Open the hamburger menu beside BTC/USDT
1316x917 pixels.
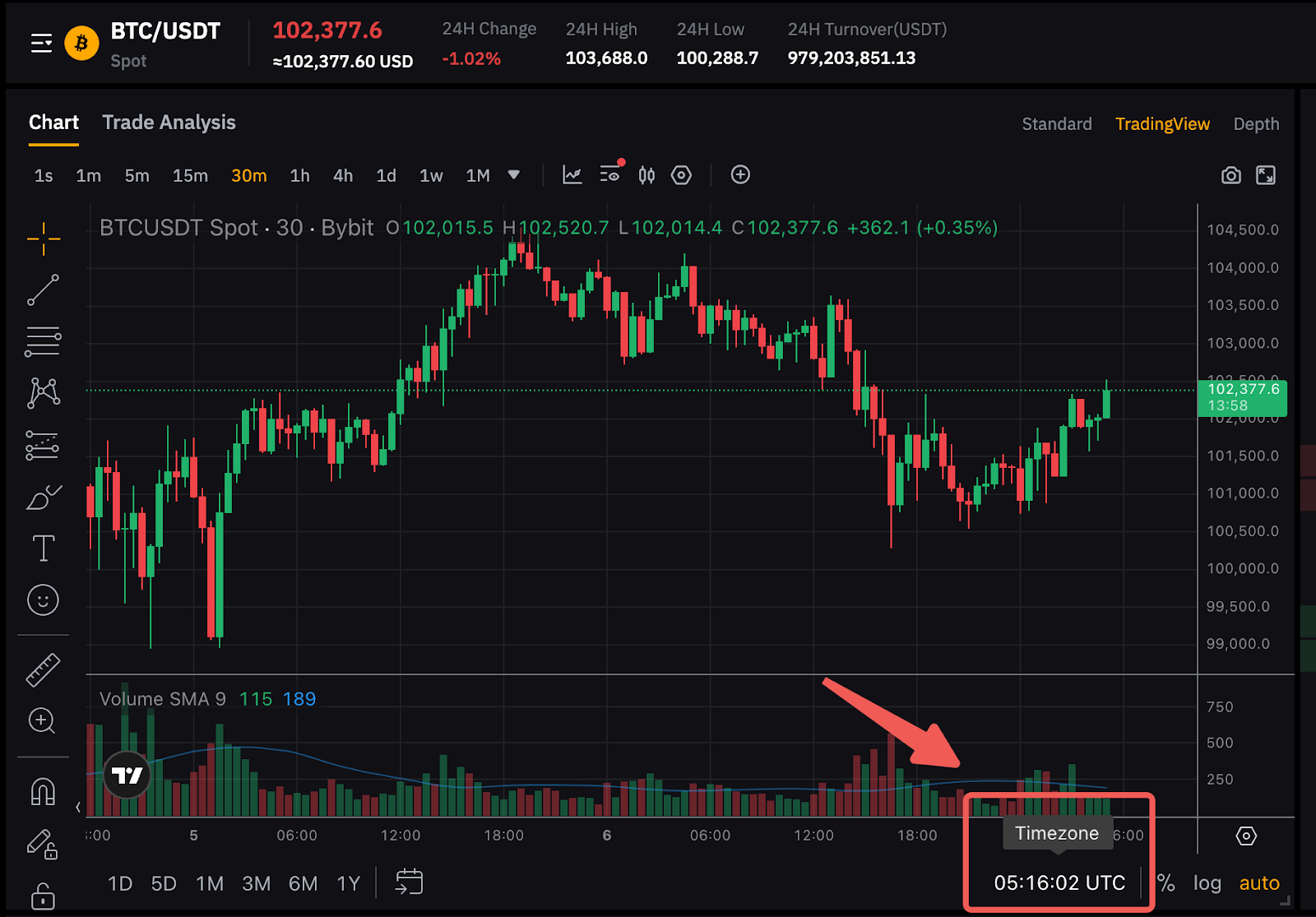click(x=41, y=43)
